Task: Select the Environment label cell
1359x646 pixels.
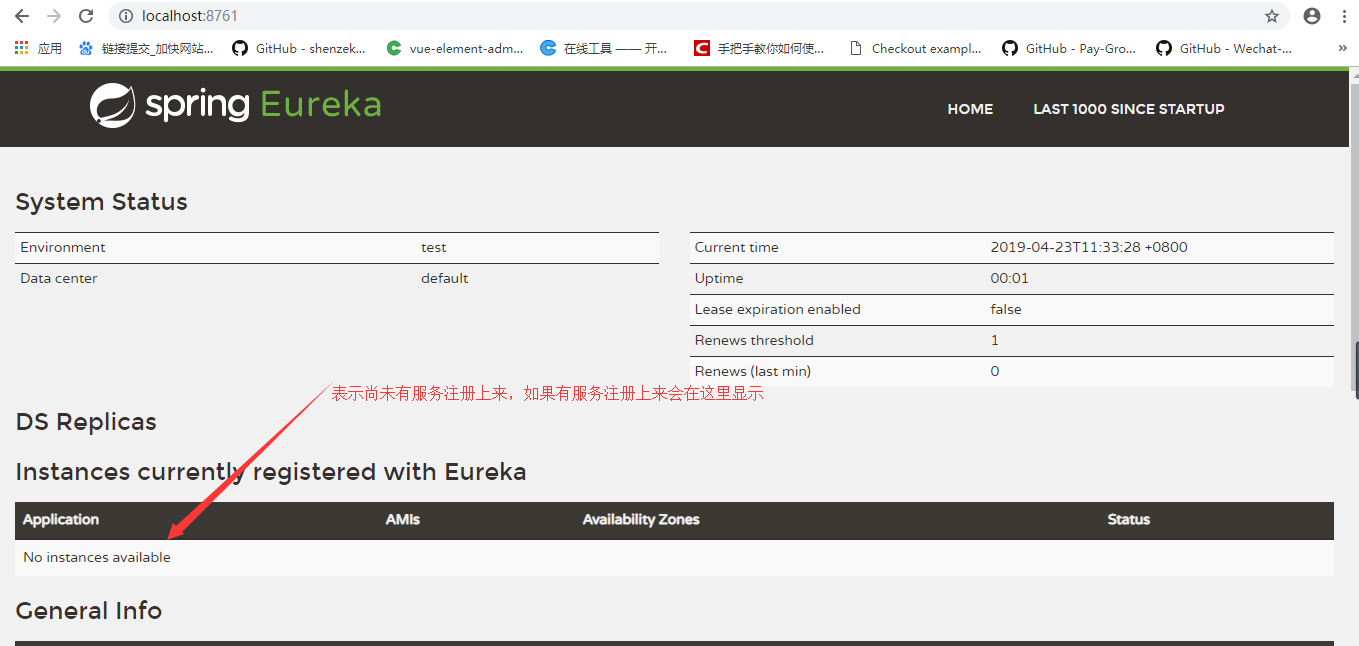Action: click(x=63, y=247)
